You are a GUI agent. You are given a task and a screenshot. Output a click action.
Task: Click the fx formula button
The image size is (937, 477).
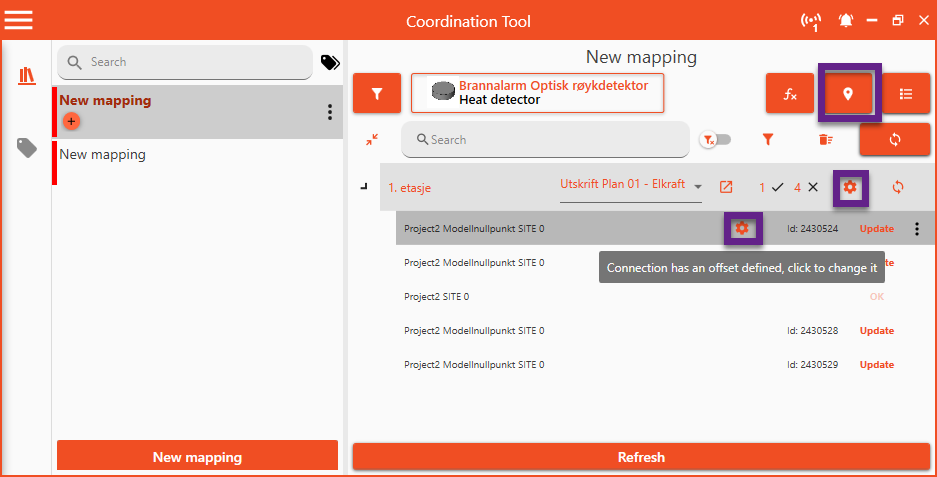point(790,94)
